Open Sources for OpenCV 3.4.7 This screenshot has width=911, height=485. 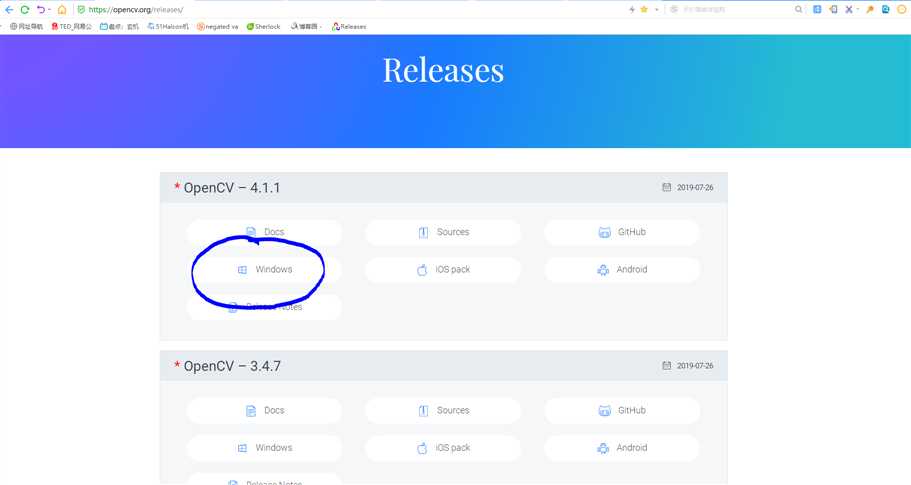[x=443, y=411]
